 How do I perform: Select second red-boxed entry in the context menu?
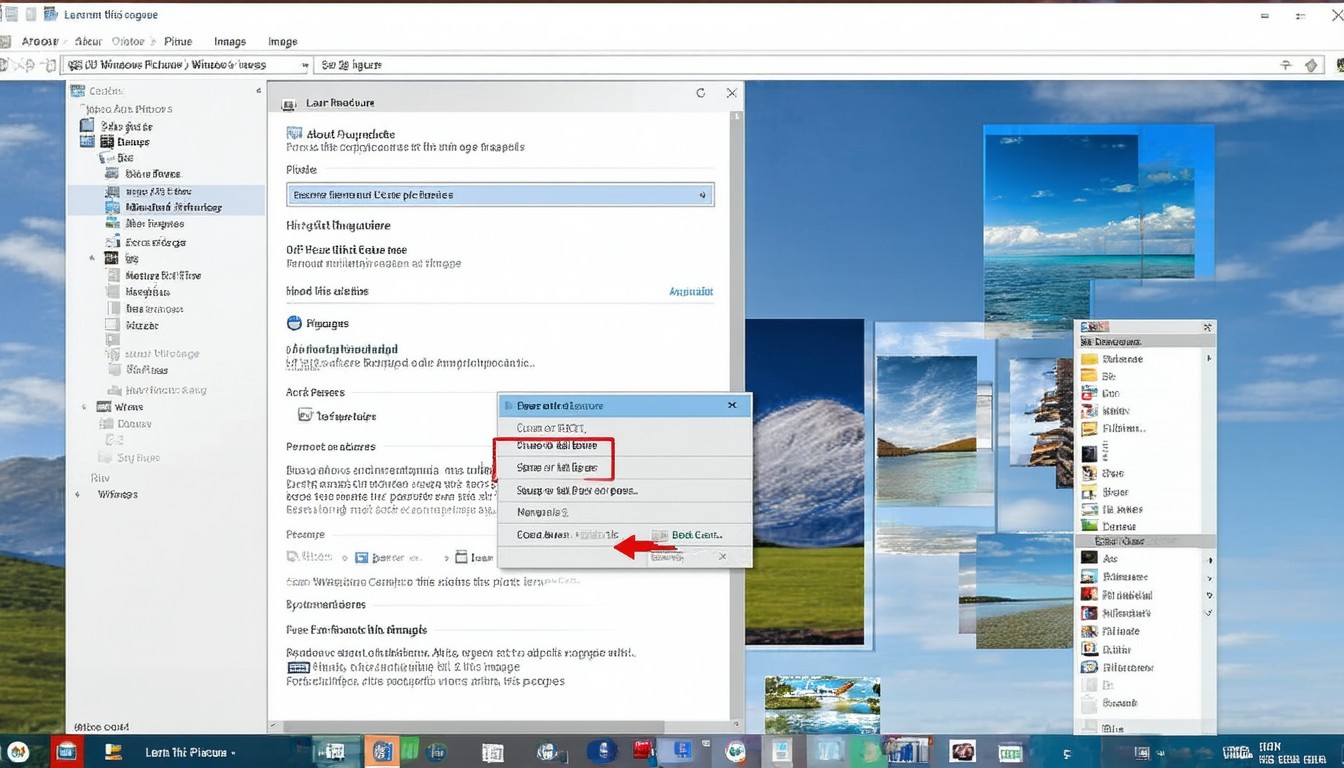point(556,468)
